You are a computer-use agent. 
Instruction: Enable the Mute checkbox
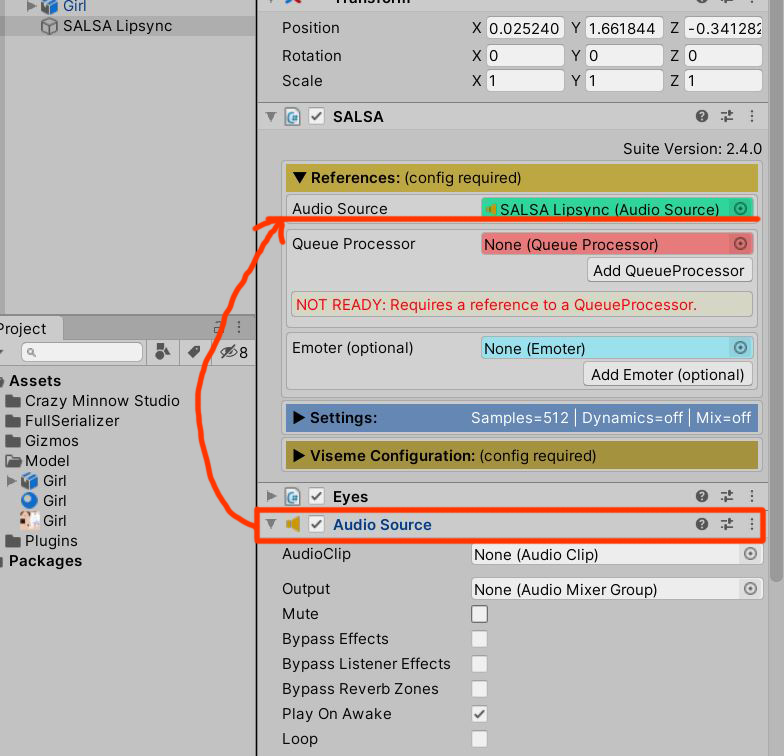click(480, 614)
